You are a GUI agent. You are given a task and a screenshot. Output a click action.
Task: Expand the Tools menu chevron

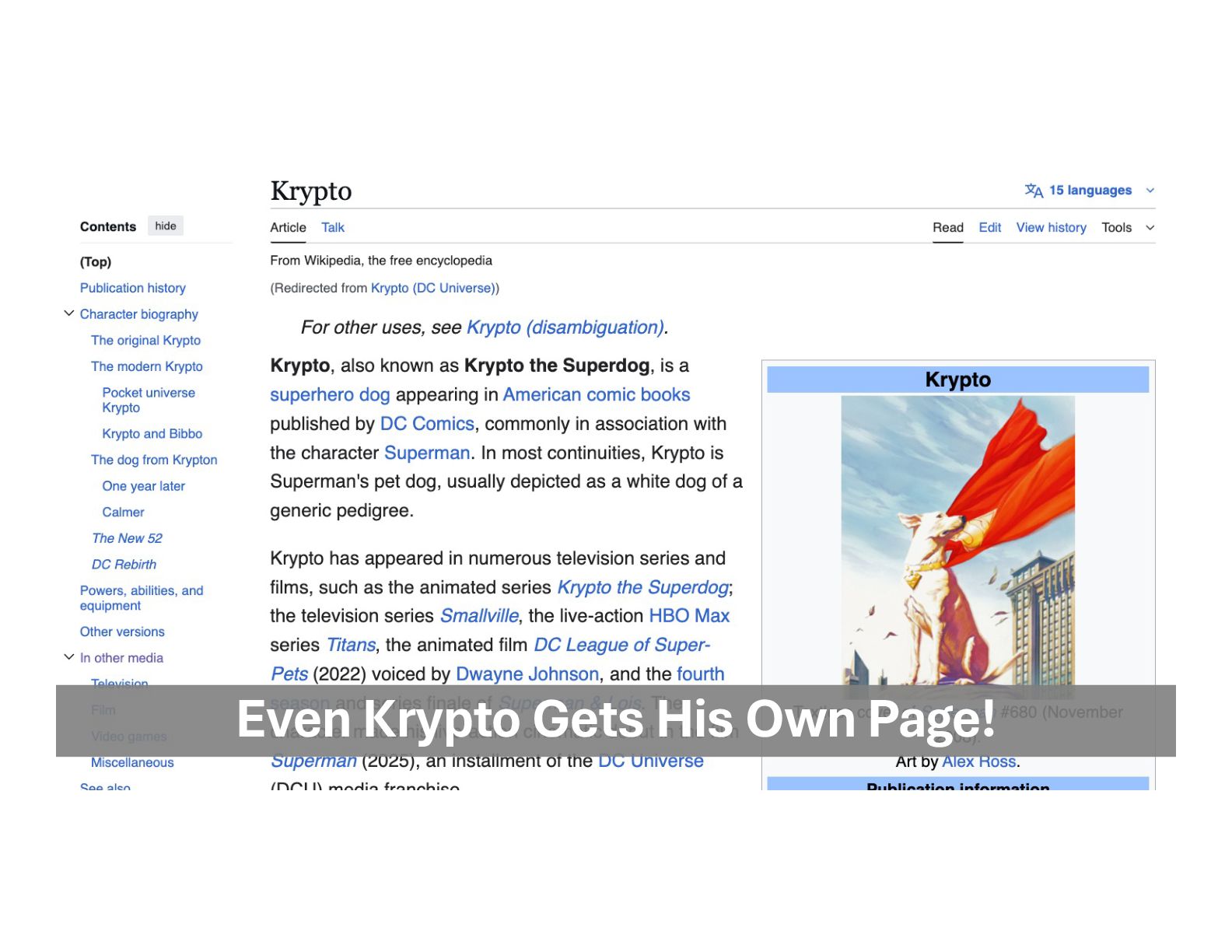point(1150,228)
